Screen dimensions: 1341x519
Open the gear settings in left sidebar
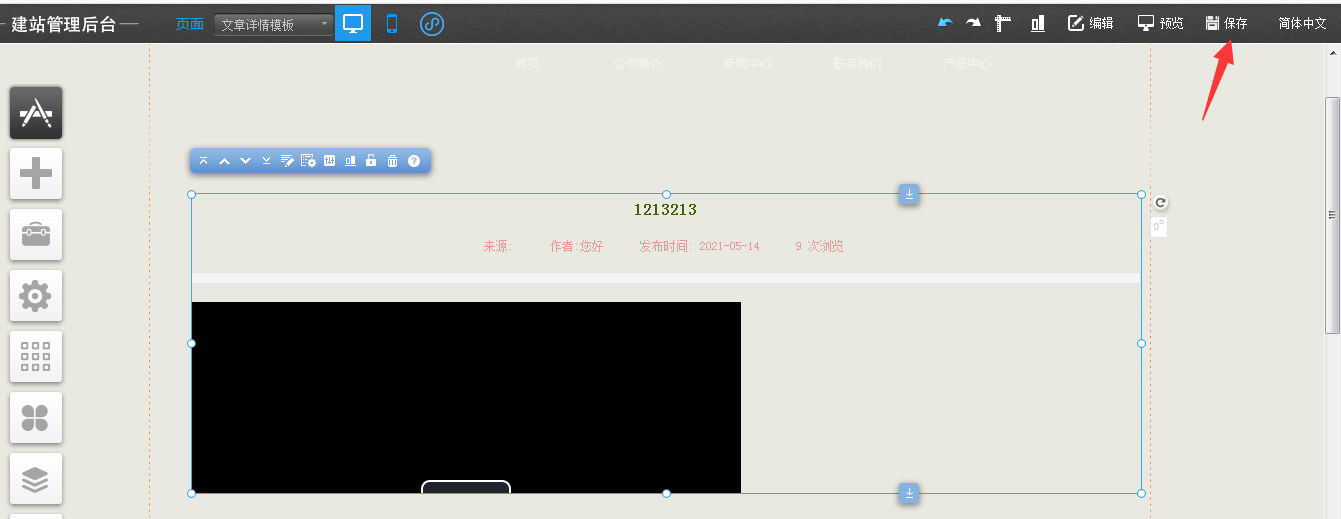pyautogui.click(x=36, y=296)
